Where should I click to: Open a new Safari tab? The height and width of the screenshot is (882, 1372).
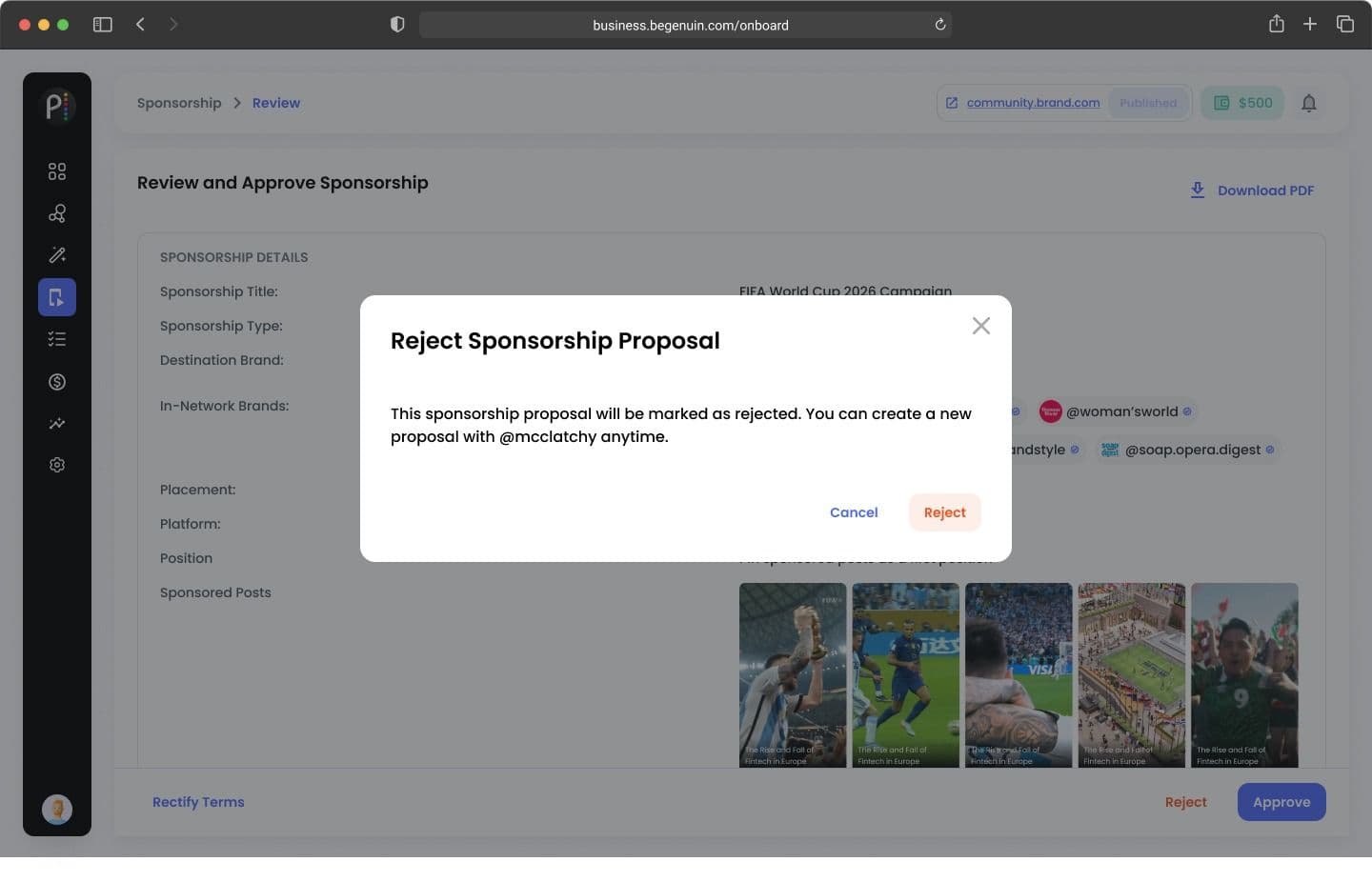coord(1310,25)
